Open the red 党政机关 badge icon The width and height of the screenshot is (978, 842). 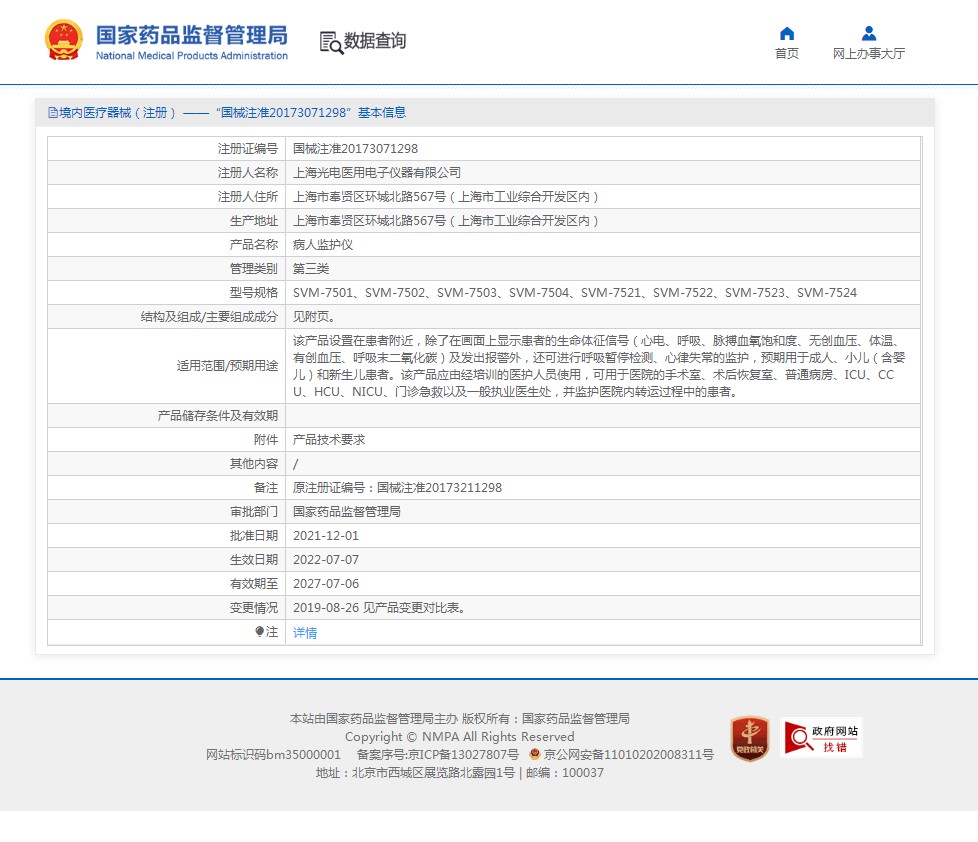point(749,738)
